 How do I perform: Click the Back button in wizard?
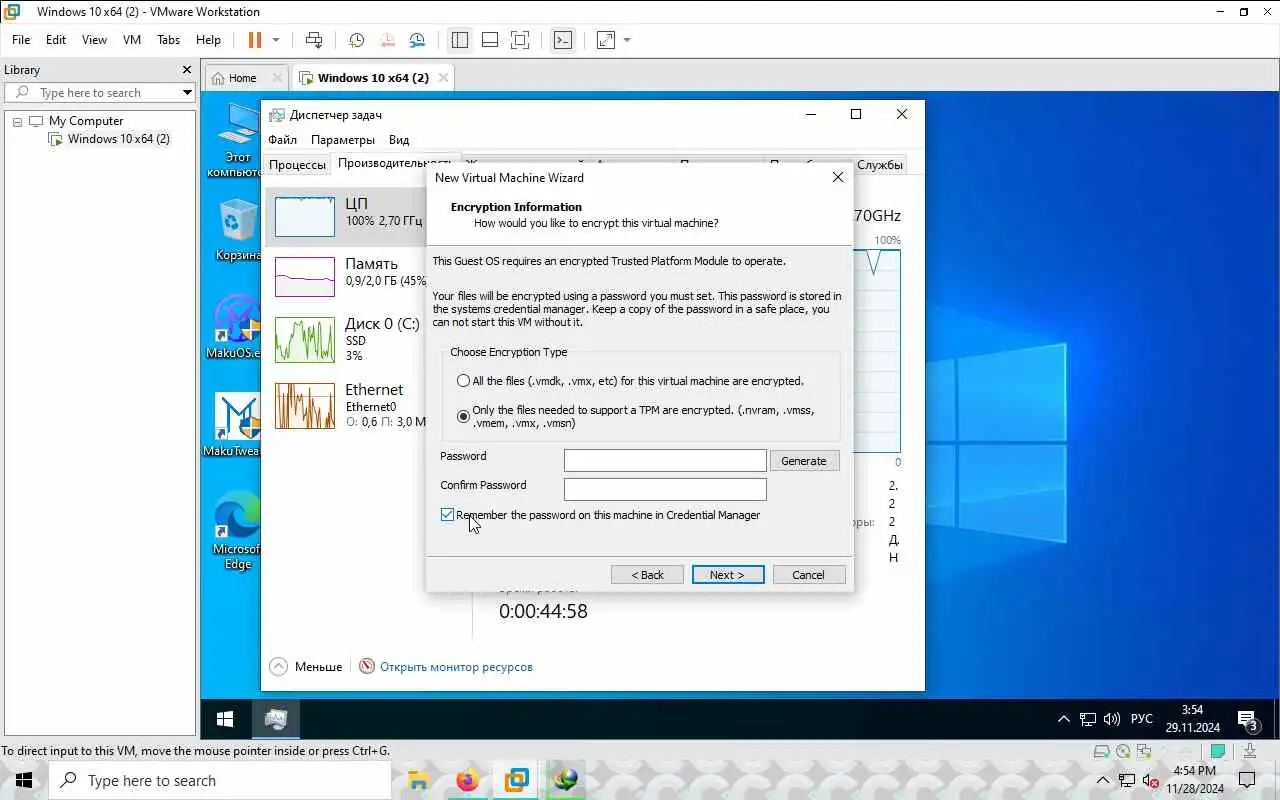(x=647, y=575)
